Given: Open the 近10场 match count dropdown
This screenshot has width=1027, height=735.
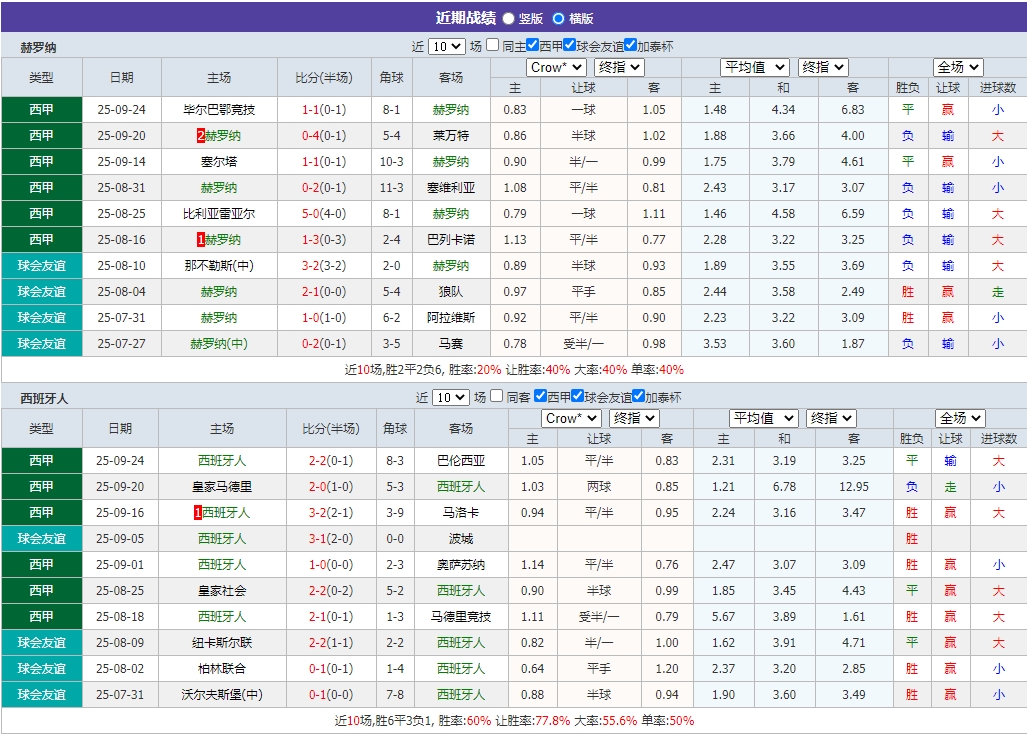Looking at the screenshot, I should pyautogui.click(x=445, y=43).
